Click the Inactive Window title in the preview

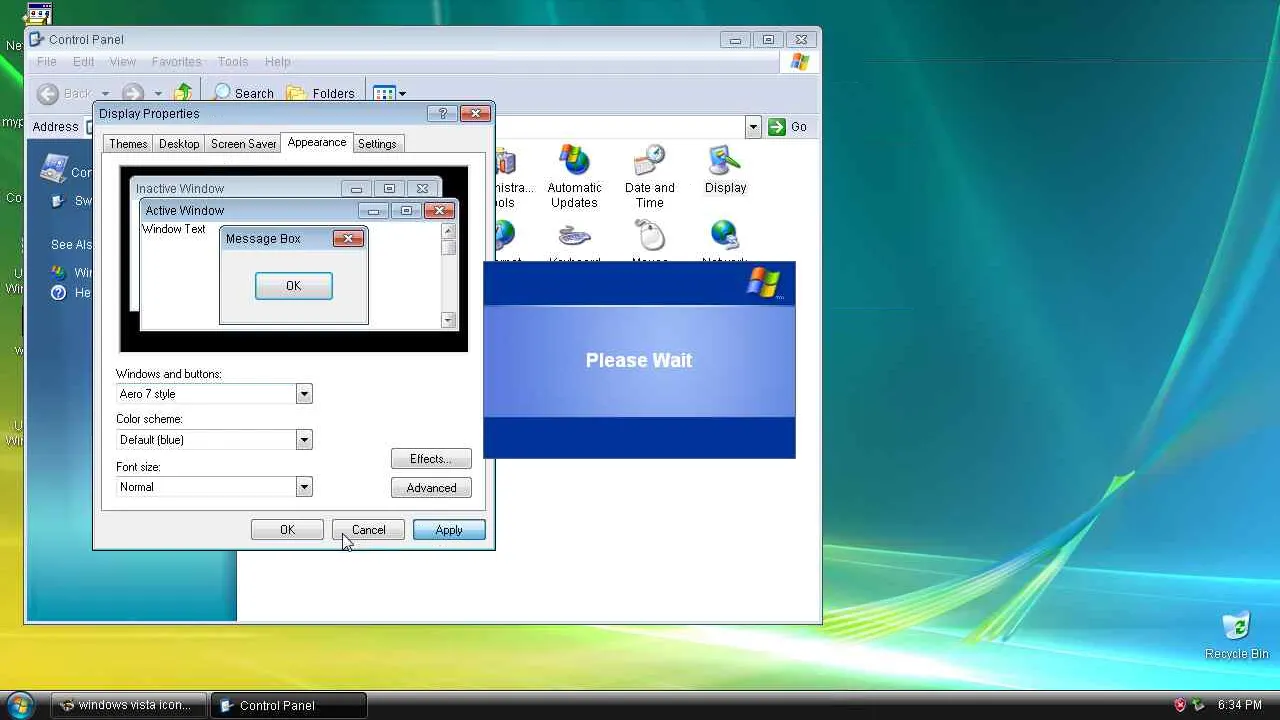[x=180, y=188]
